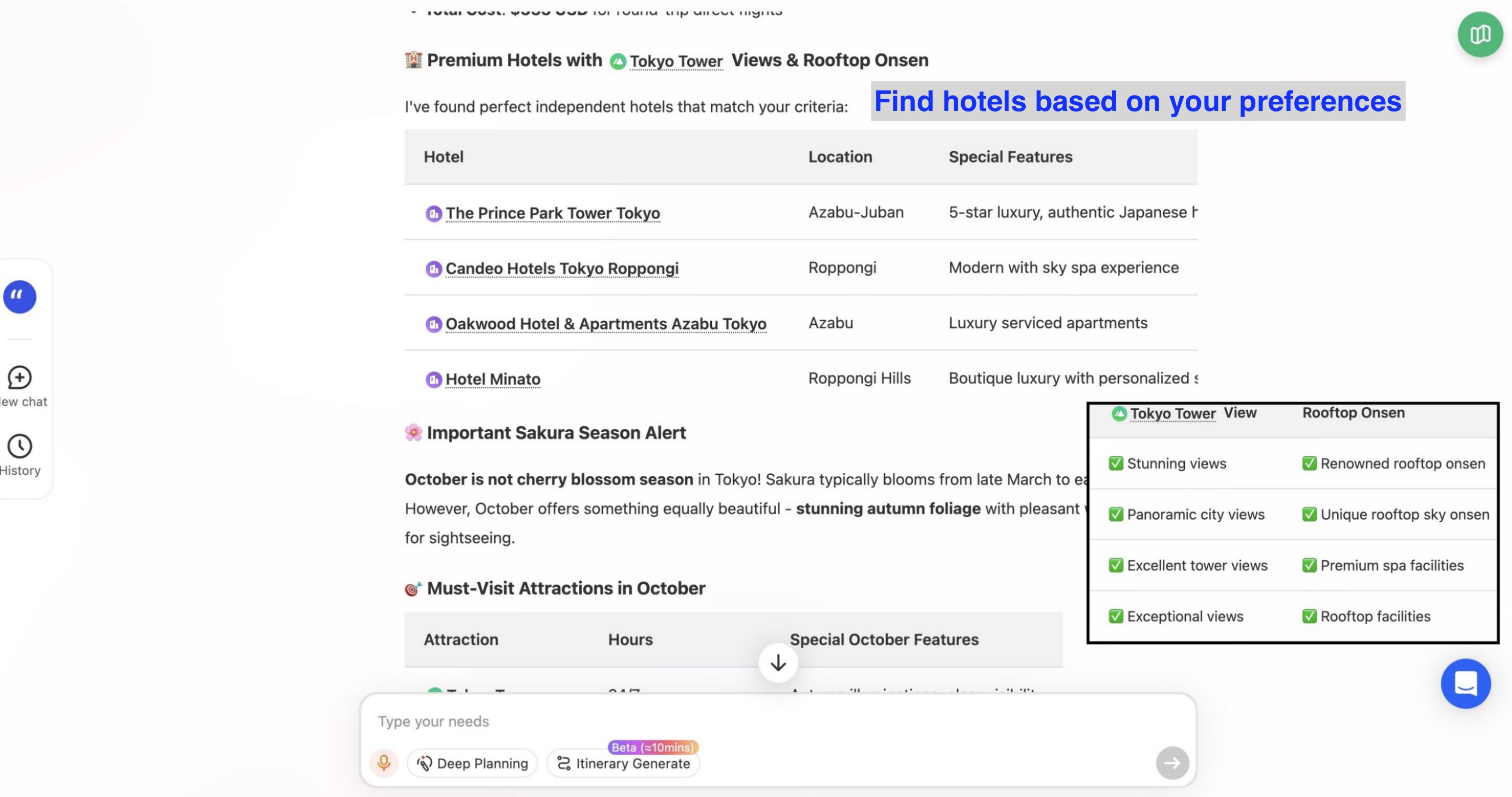This screenshot has width=1512, height=797.
Task: Open The Prince Park Tower Tokyo link
Action: [552, 213]
